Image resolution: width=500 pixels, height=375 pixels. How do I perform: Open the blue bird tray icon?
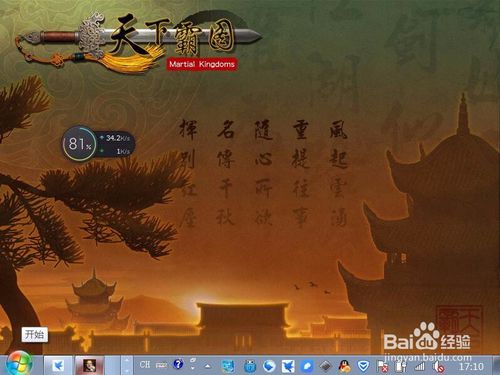pyautogui.click(x=288, y=367)
